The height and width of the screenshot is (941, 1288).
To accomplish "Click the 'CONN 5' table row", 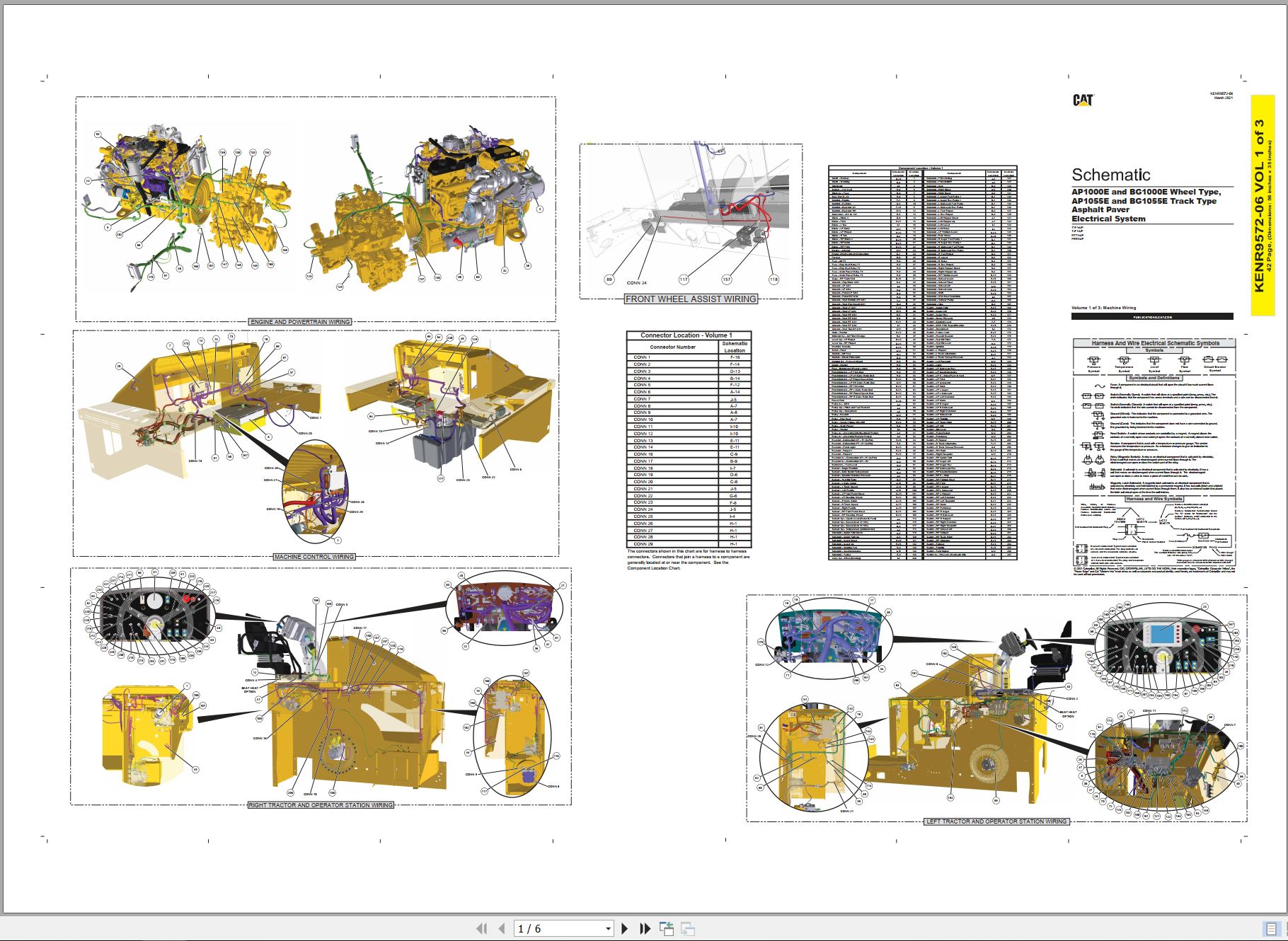I will pyautogui.click(x=689, y=385).
